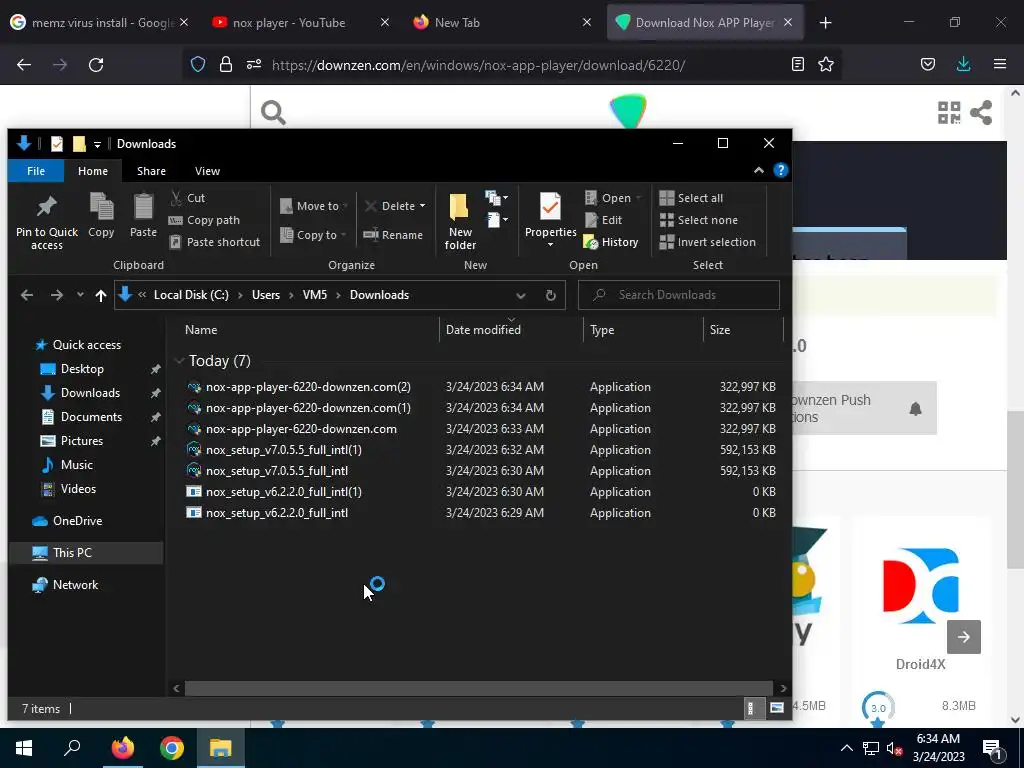Image resolution: width=1024 pixels, height=768 pixels.
Task: Click Select all in ribbon
Action: [x=691, y=198]
